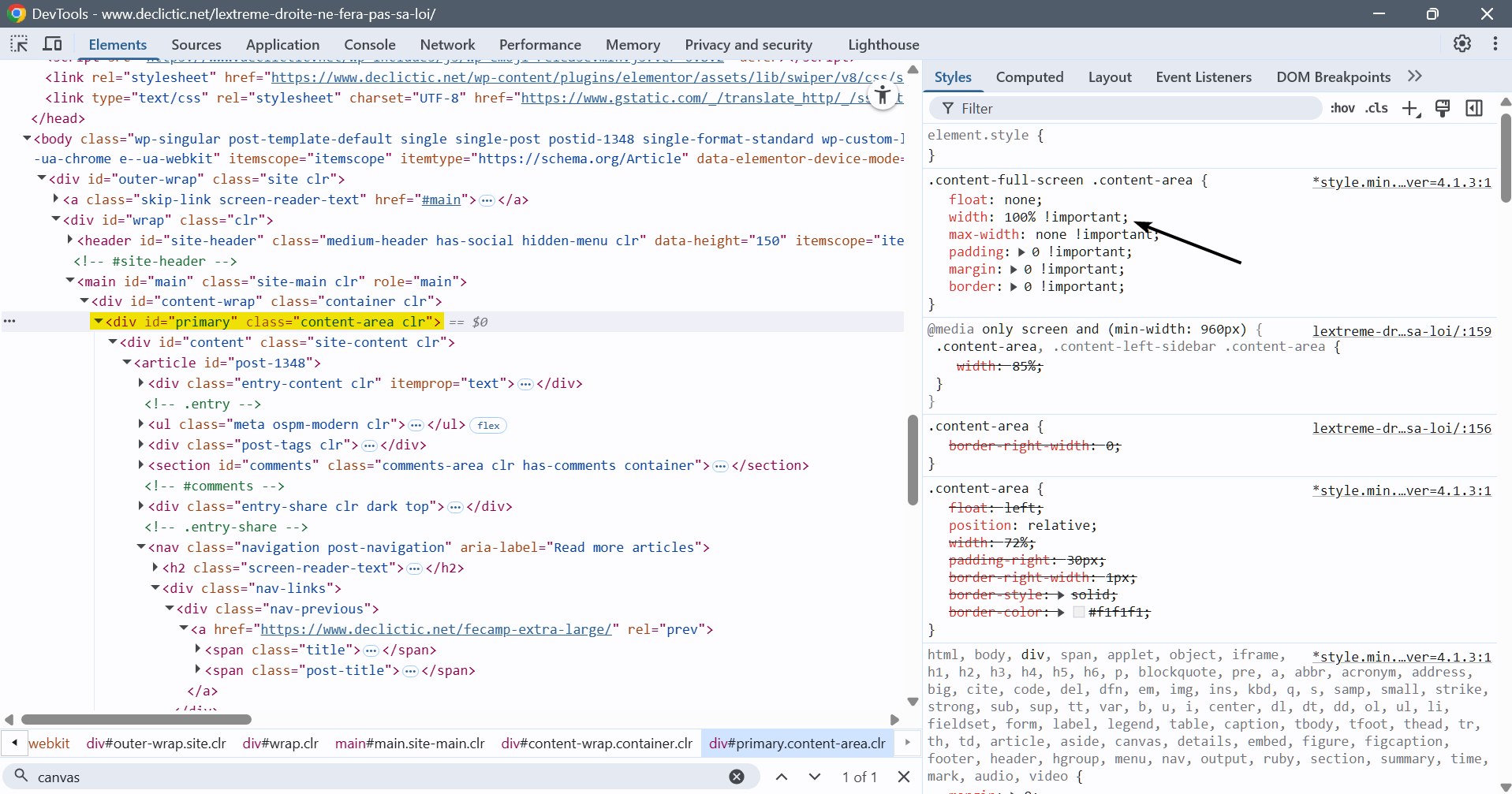Collapse the main#main node

70,281
